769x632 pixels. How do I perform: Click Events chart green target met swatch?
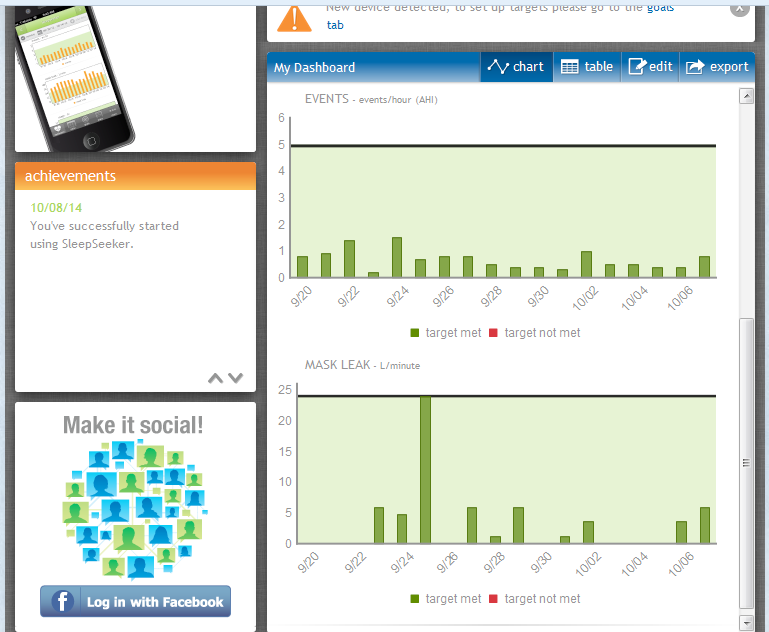click(x=415, y=333)
